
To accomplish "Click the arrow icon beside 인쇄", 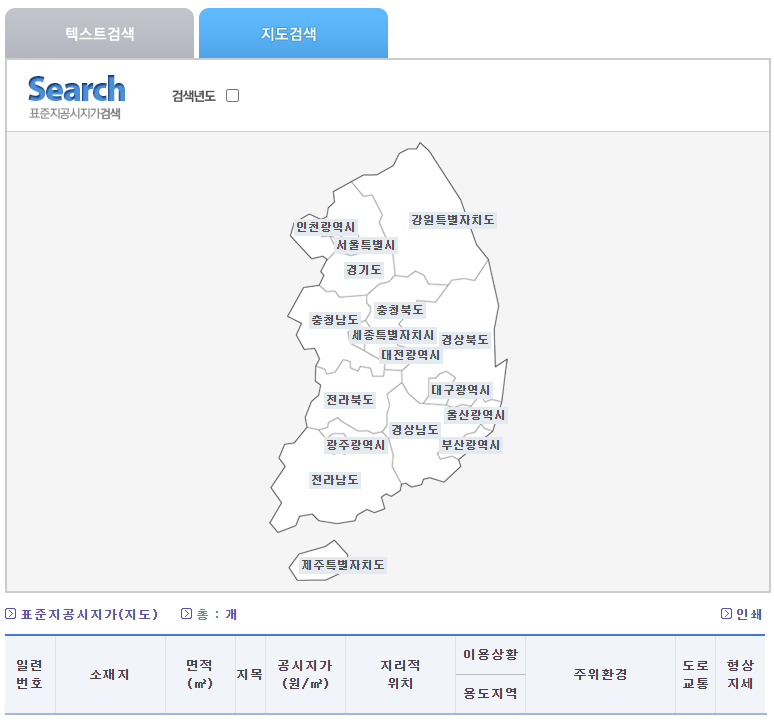I will [x=726, y=613].
